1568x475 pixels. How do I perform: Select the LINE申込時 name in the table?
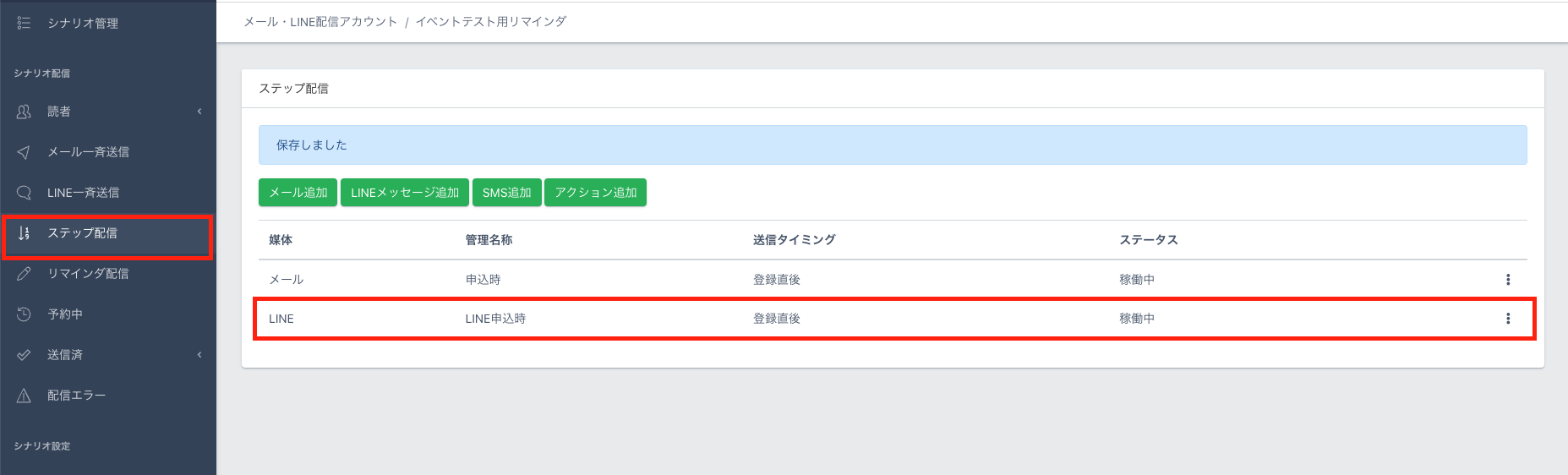pyautogui.click(x=495, y=319)
